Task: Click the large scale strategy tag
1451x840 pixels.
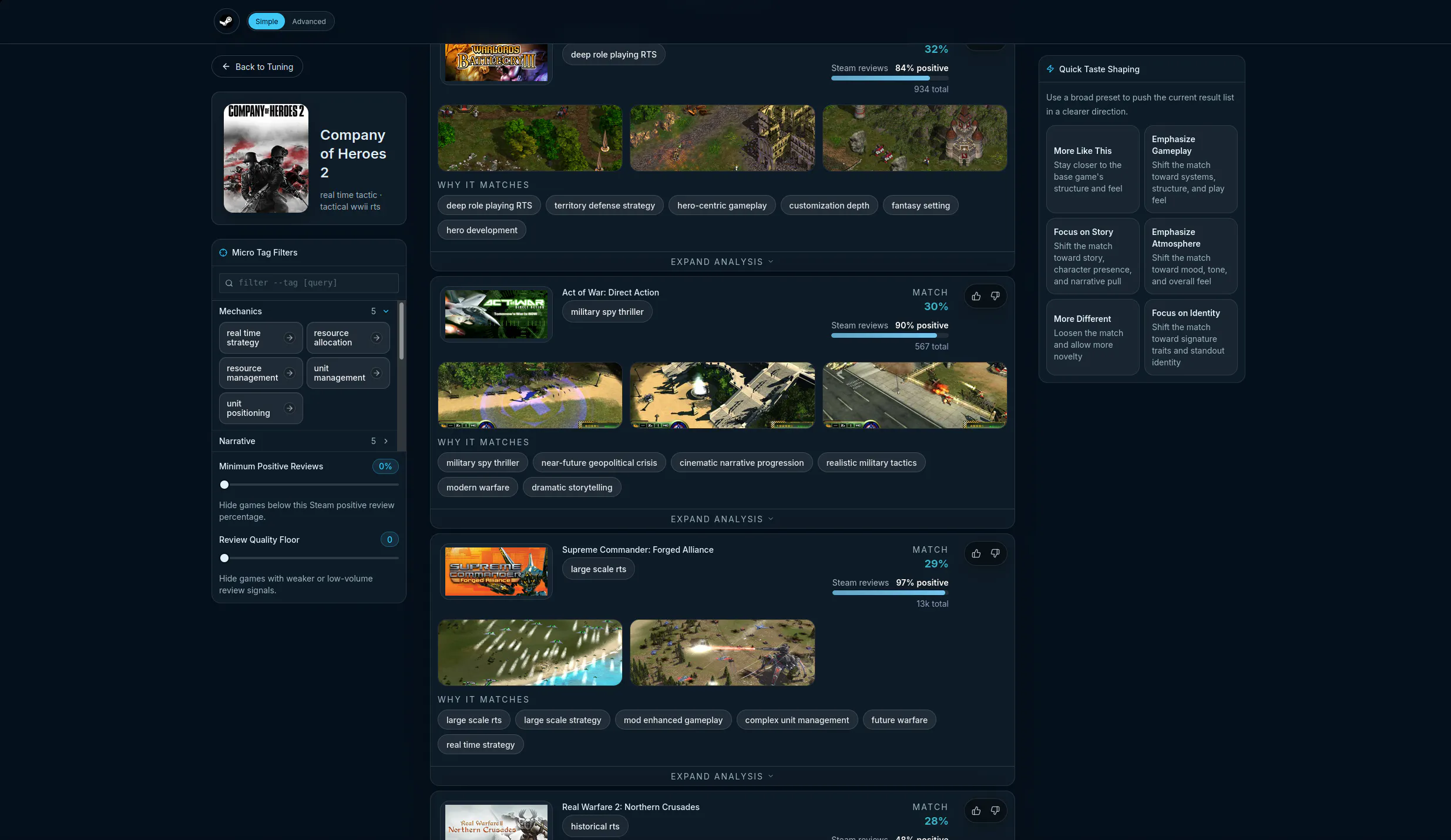Action: [562, 720]
